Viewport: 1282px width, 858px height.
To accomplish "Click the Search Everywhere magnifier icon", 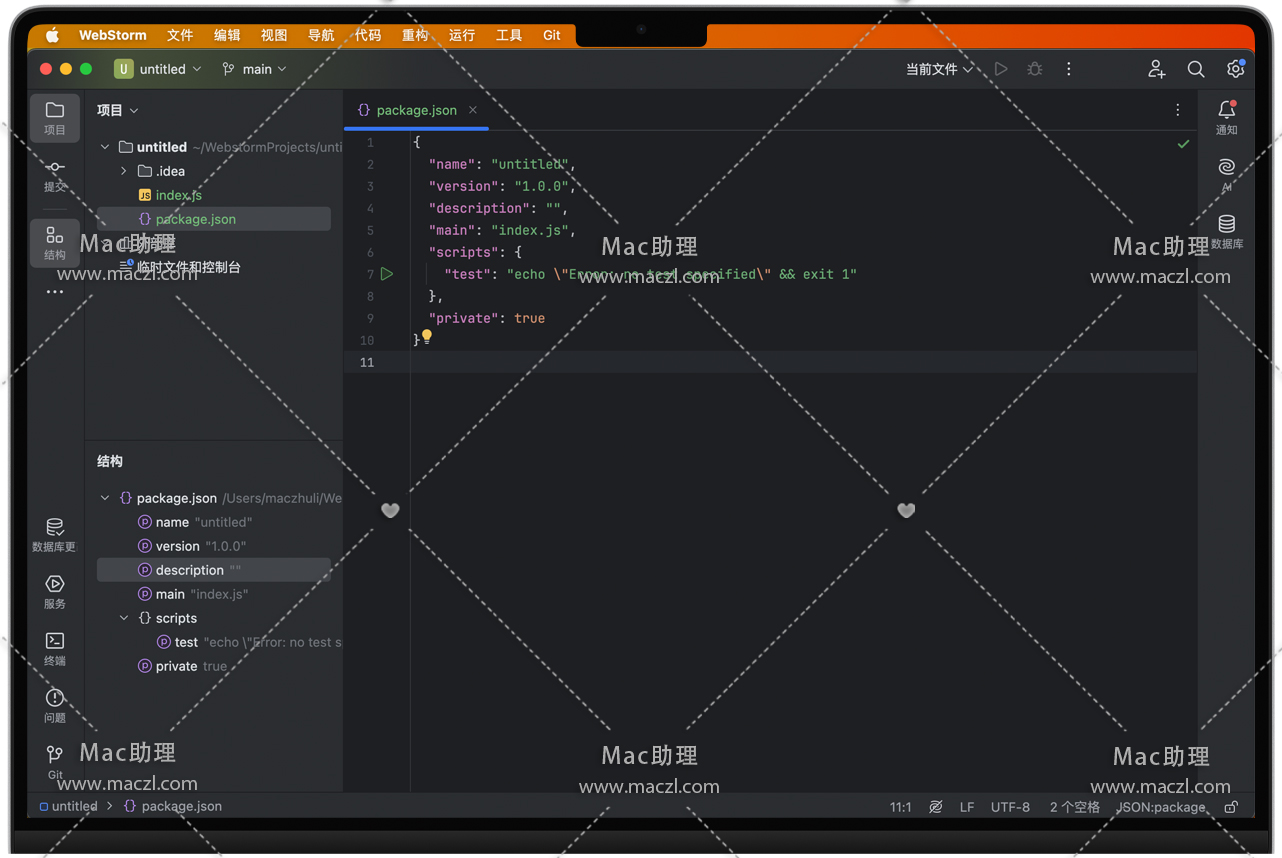I will (x=1195, y=69).
